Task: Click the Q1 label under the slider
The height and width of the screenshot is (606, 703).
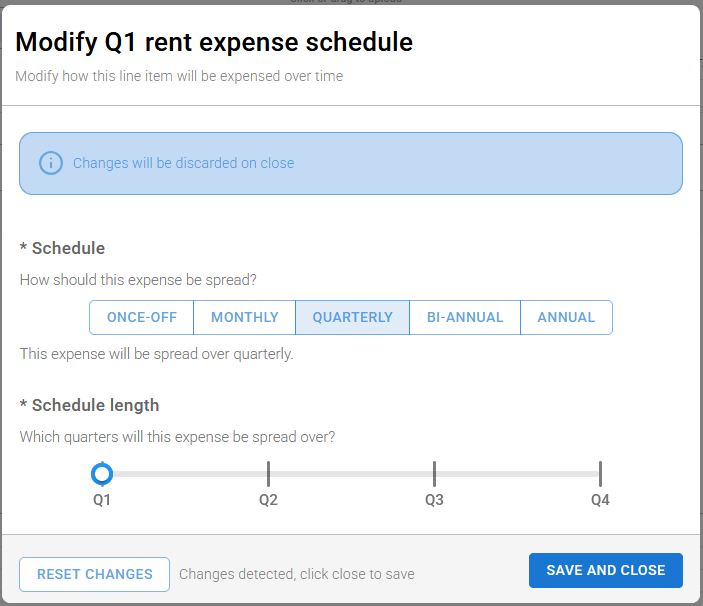Action: pos(102,499)
